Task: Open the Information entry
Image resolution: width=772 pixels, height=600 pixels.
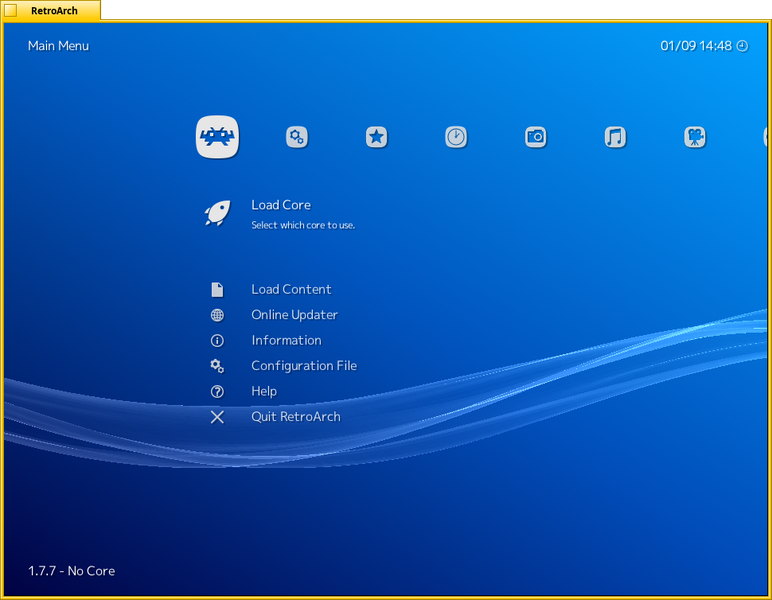Action: pos(287,341)
